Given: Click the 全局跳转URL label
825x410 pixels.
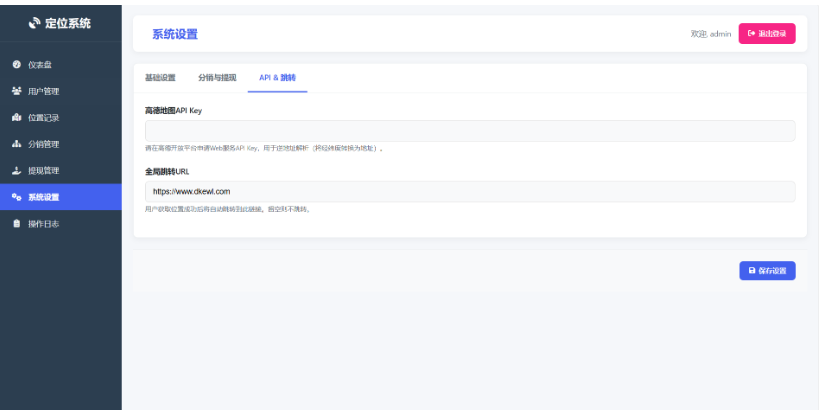Looking at the screenshot, I should (x=167, y=172).
